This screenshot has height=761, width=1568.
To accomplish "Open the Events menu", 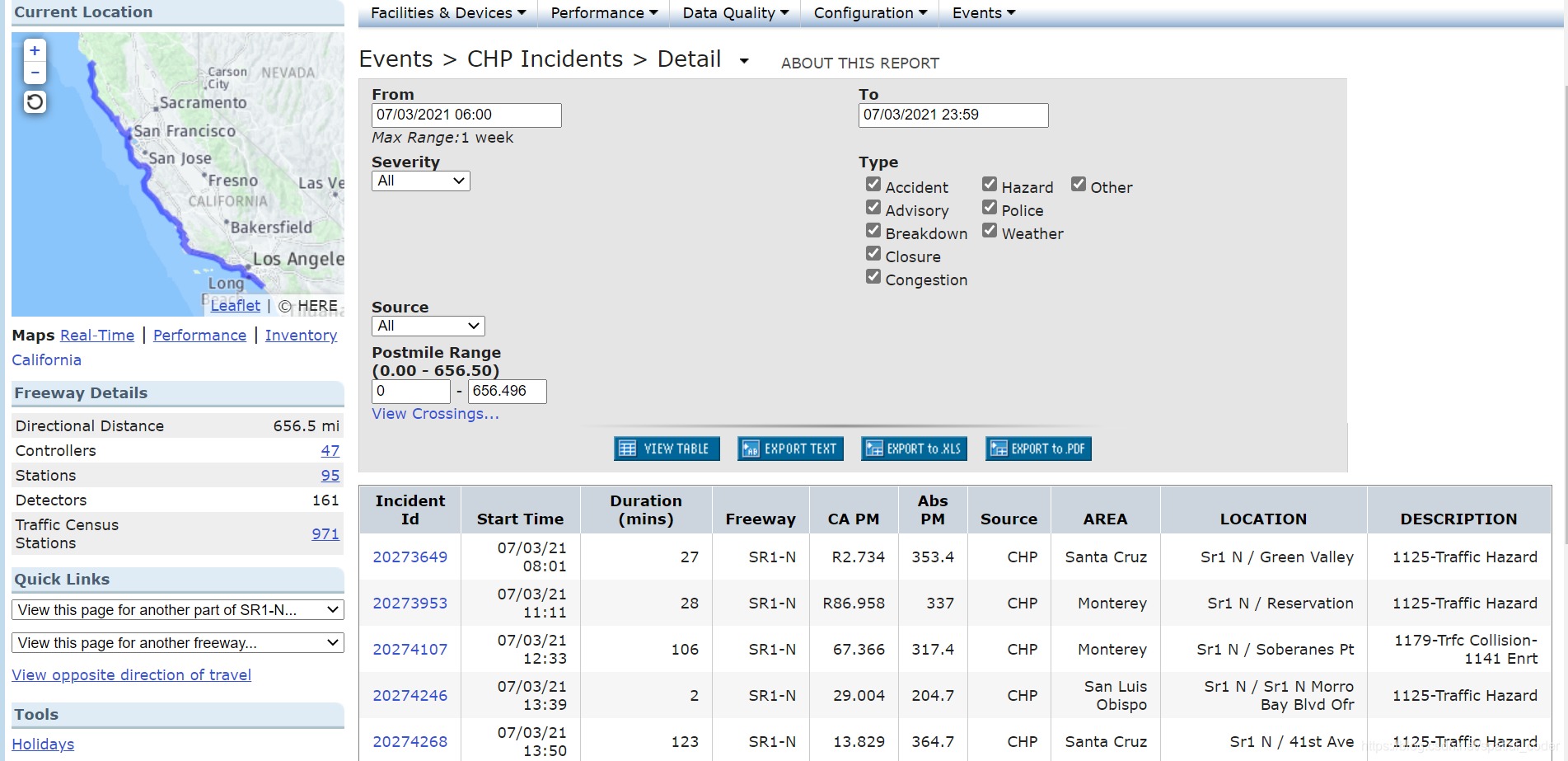I will point(984,13).
